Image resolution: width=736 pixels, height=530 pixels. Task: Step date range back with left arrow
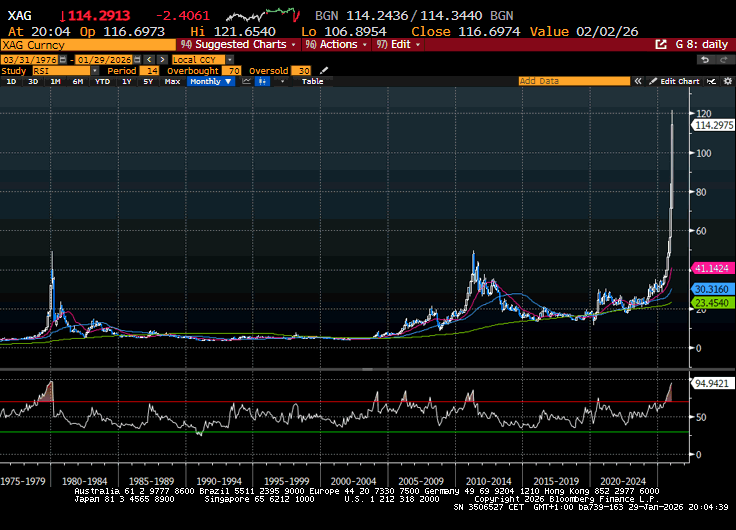tap(149, 60)
